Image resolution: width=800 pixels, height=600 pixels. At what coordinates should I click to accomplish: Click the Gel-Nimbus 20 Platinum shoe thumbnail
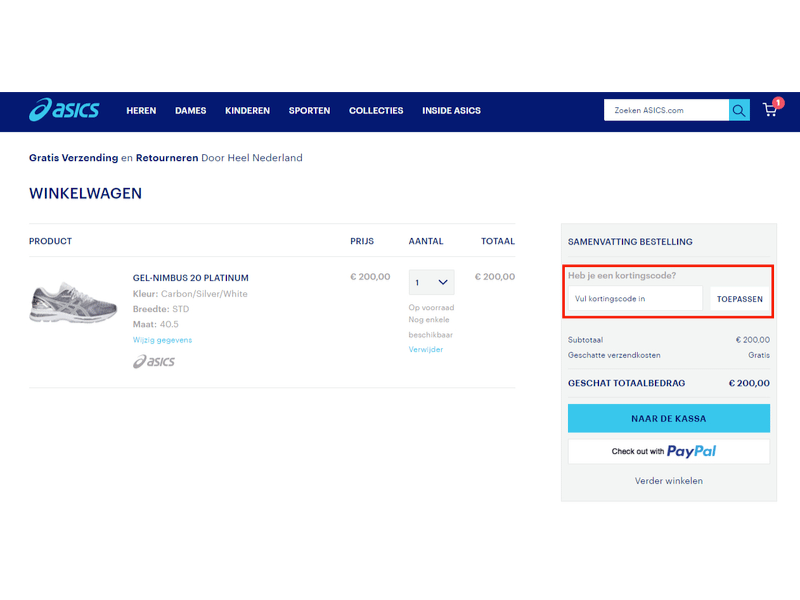pyautogui.click(x=73, y=303)
